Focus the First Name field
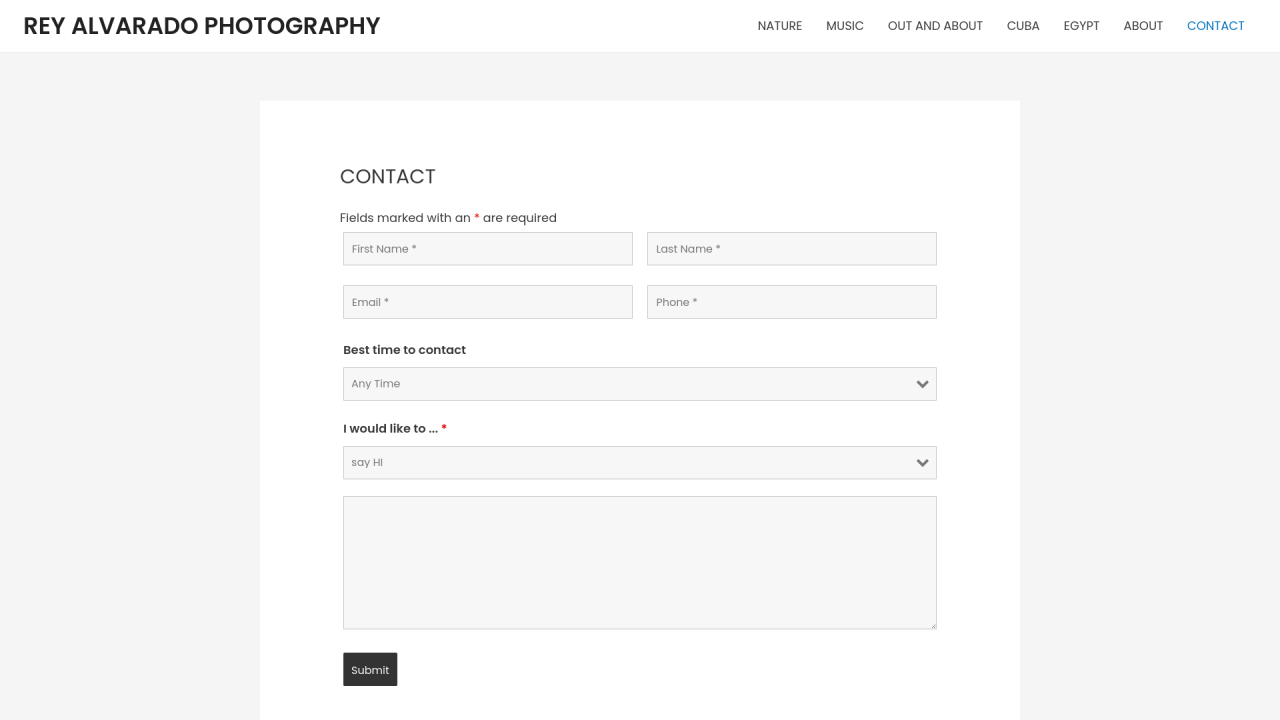Image resolution: width=1280 pixels, height=720 pixels. 488,249
